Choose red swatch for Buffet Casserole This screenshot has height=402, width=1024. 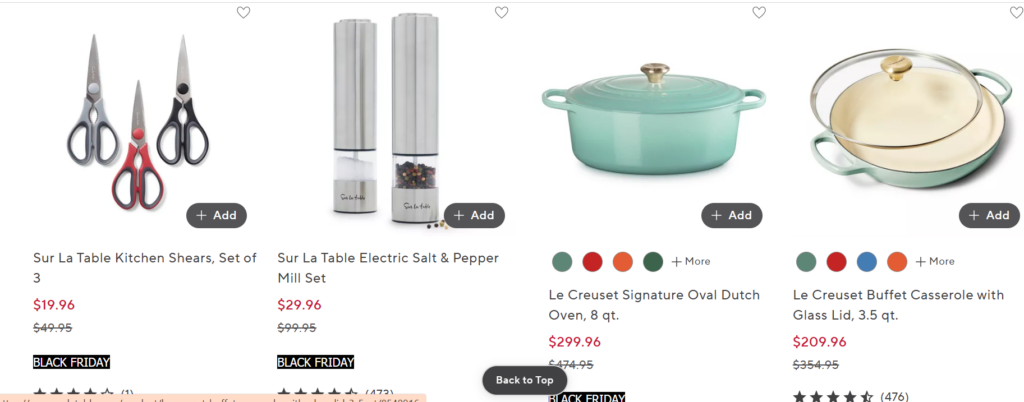836,262
